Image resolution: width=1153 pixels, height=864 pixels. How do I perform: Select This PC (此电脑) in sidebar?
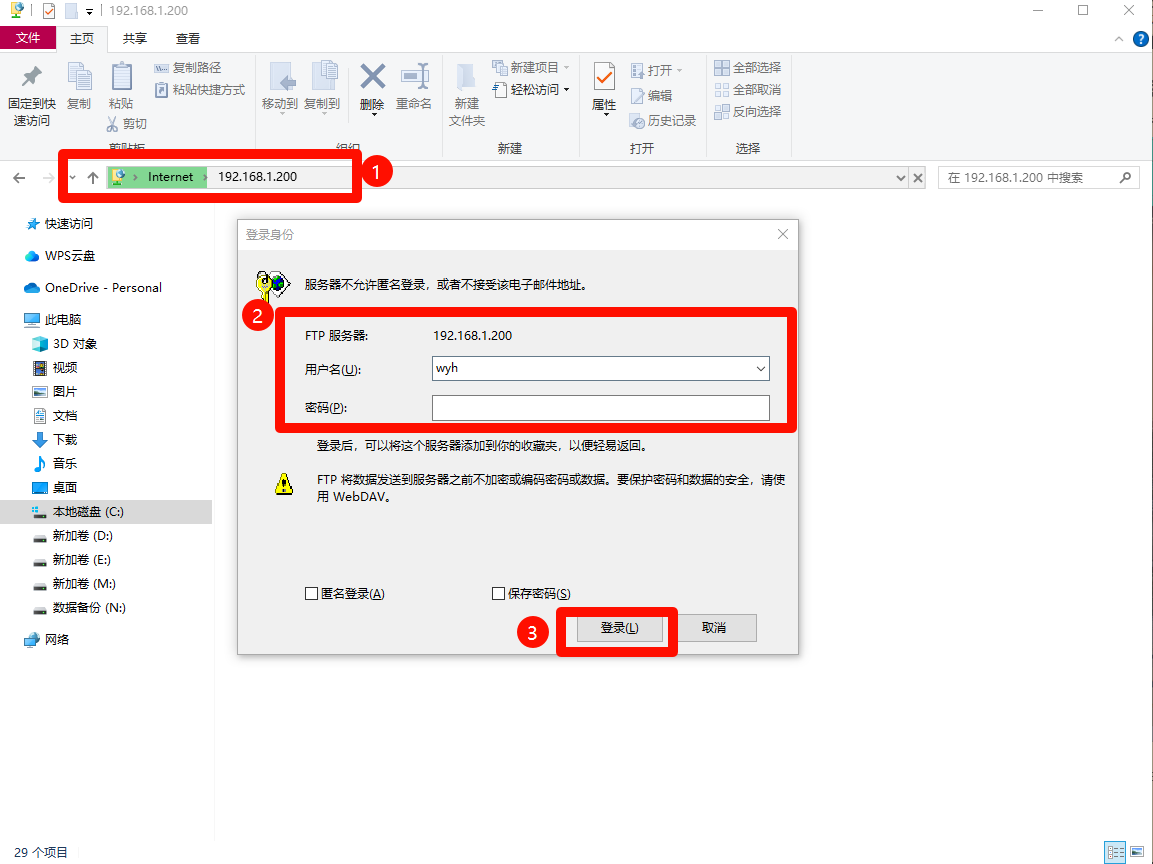[x=52, y=320]
